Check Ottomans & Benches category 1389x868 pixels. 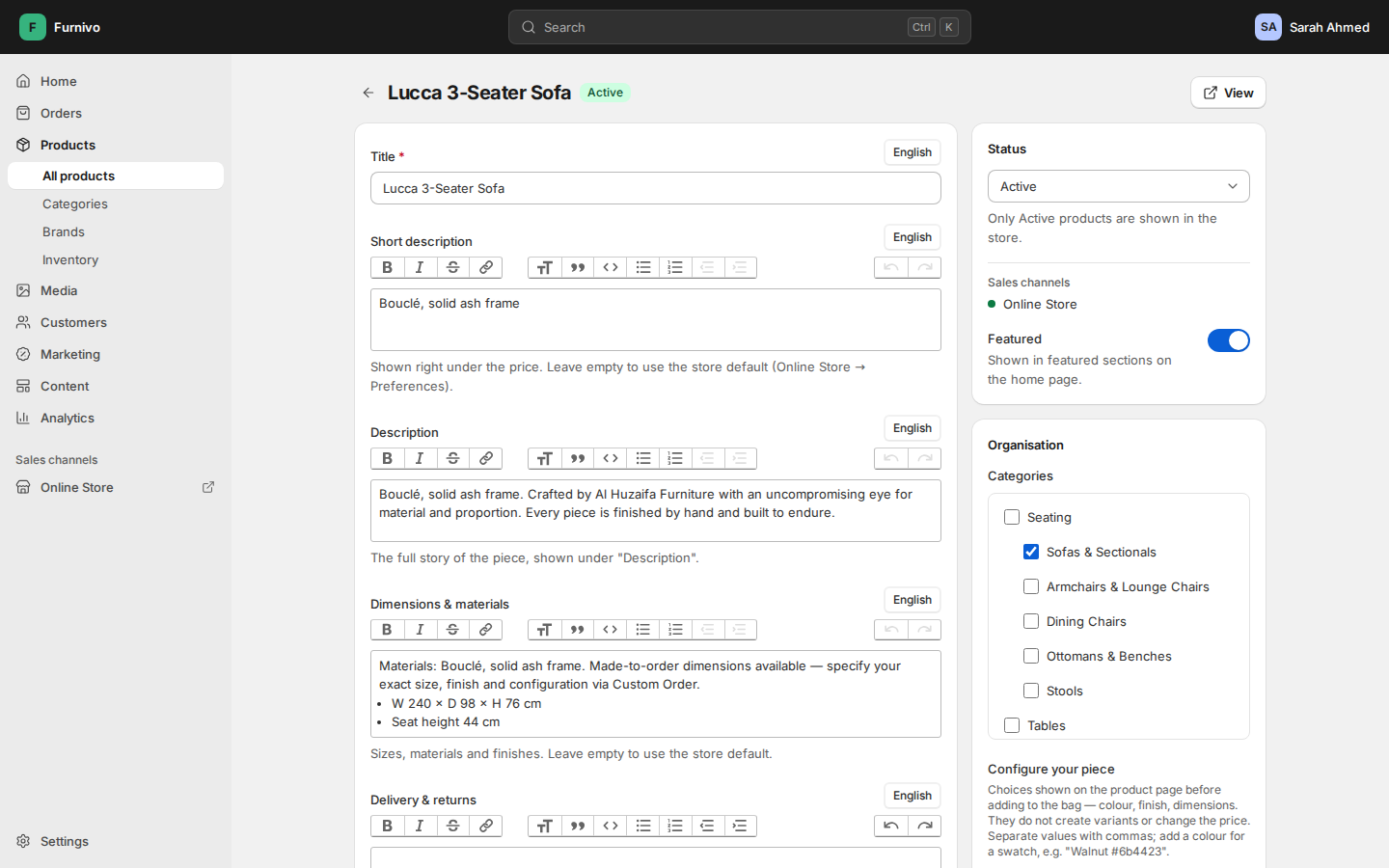coord(1031,656)
